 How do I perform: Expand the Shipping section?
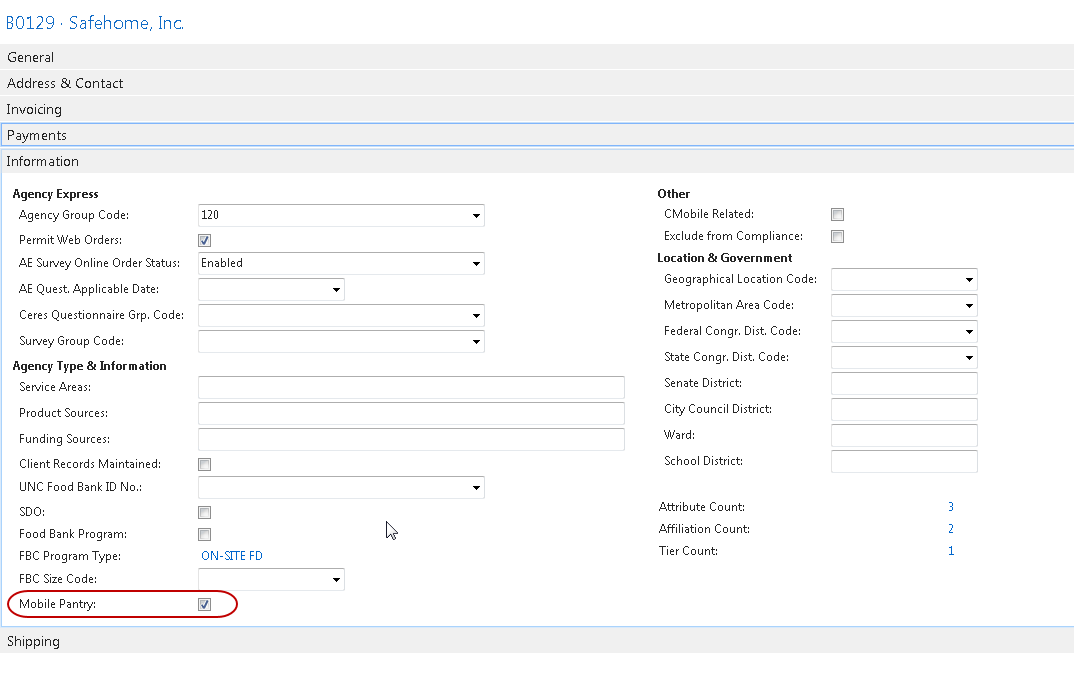tap(34, 642)
